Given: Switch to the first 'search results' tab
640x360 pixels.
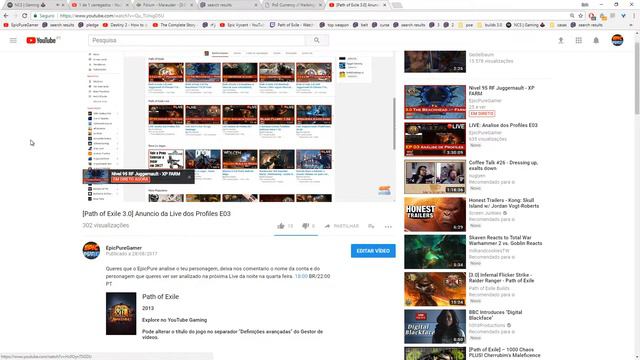Looking at the screenshot, I should [x=229, y=5].
